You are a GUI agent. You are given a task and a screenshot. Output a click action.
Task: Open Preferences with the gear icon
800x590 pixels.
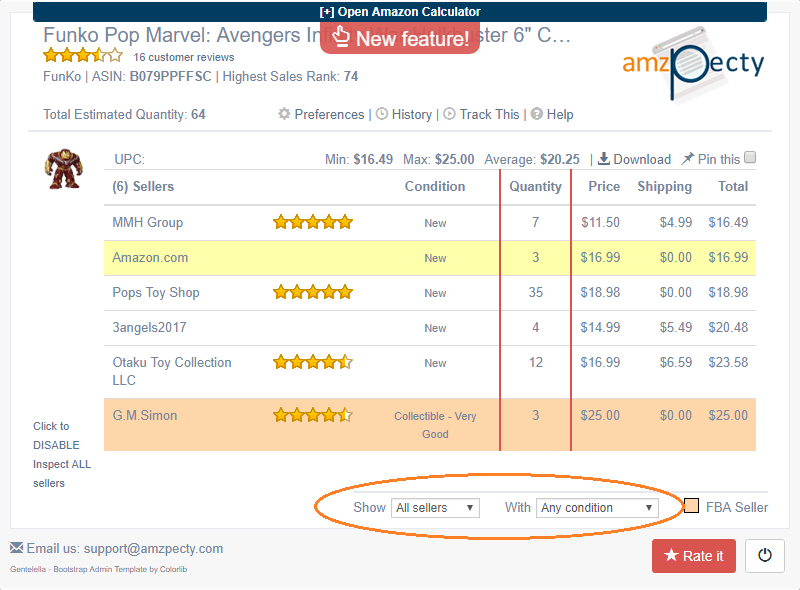[x=284, y=114]
